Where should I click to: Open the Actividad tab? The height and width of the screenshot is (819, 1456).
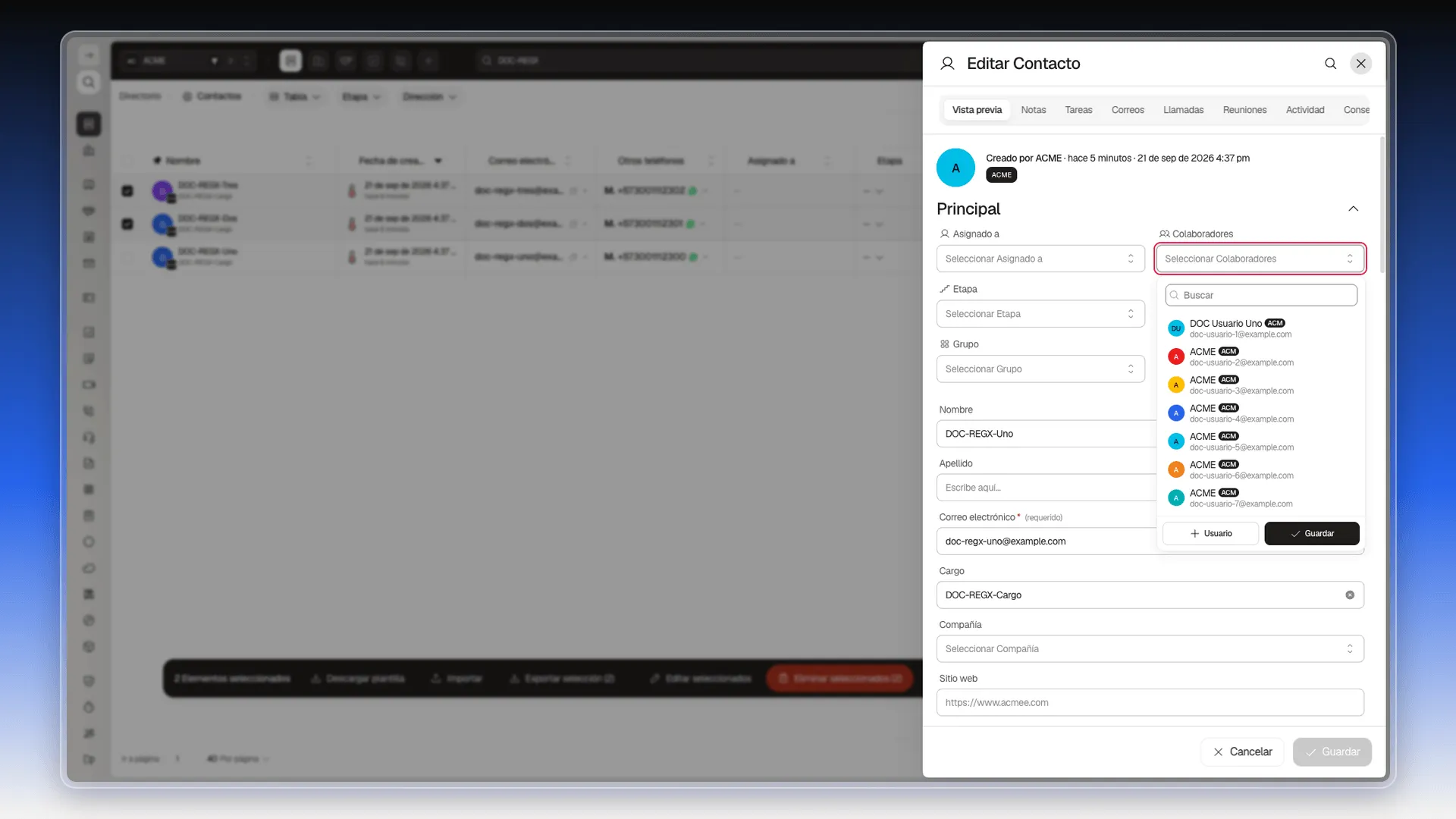click(1305, 110)
